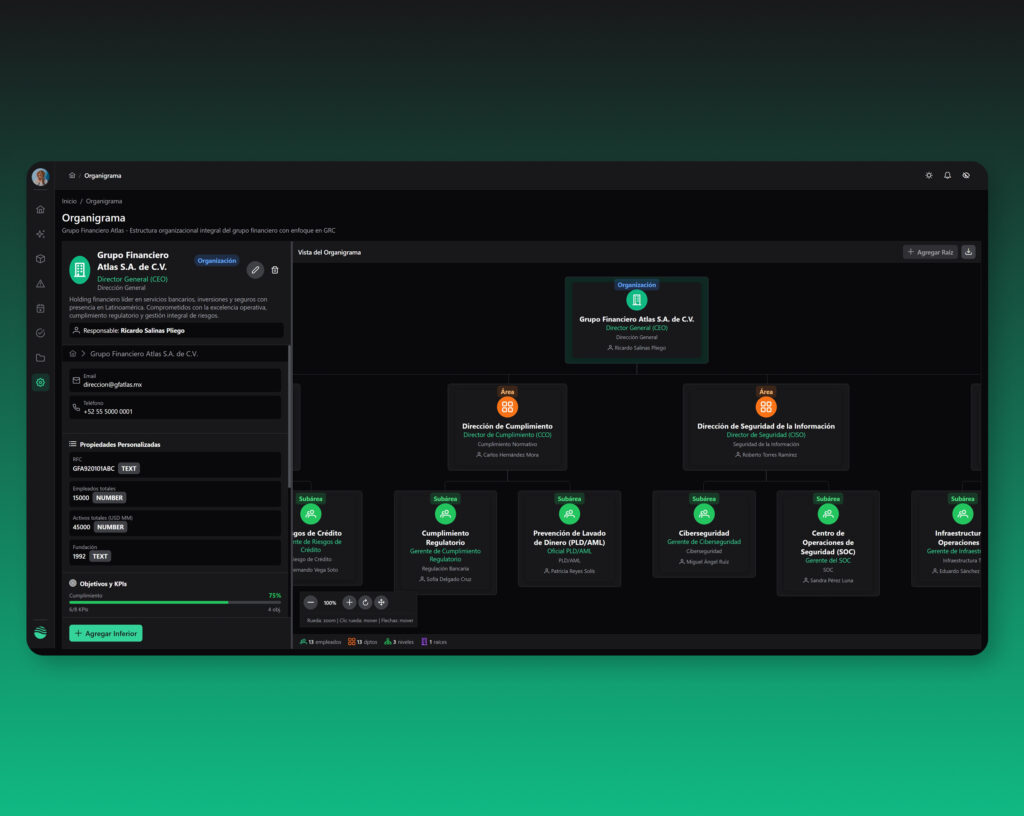Click the Cumplimiento 75% progress bar
The height and width of the screenshot is (816, 1024).
pyautogui.click(x=175, y=603)
